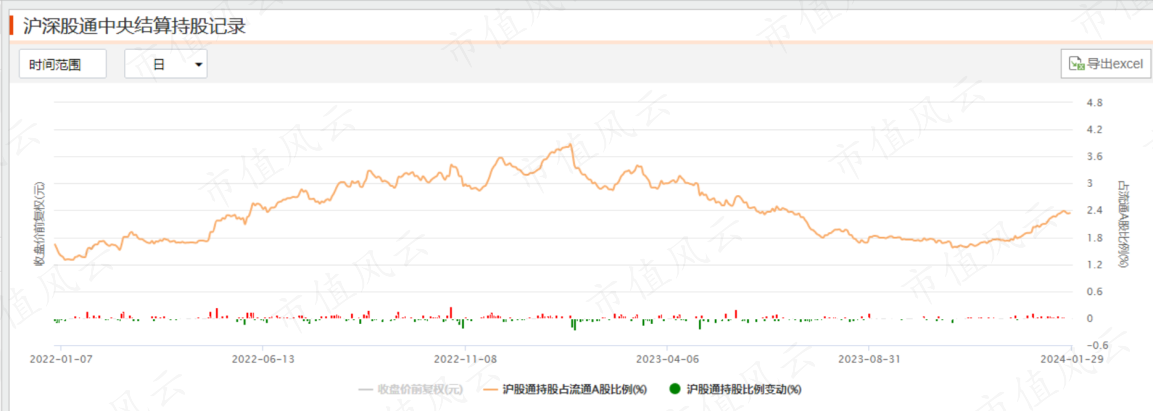This screenshot has height=411, width=1153.
Task: Click the 收盘价前复权(元) left axis title
Action: pyautogui.click(x=39, y=223)
